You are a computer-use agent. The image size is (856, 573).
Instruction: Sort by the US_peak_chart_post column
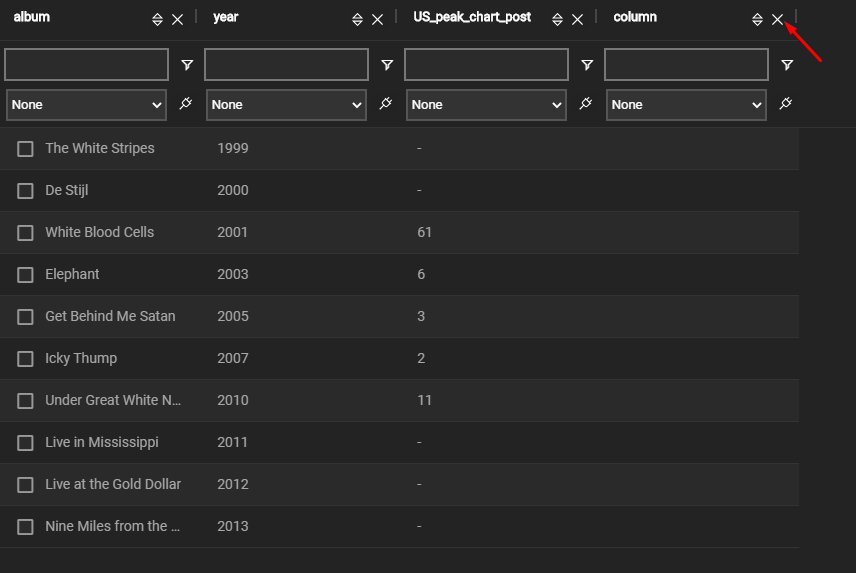[x=557, y=20]
